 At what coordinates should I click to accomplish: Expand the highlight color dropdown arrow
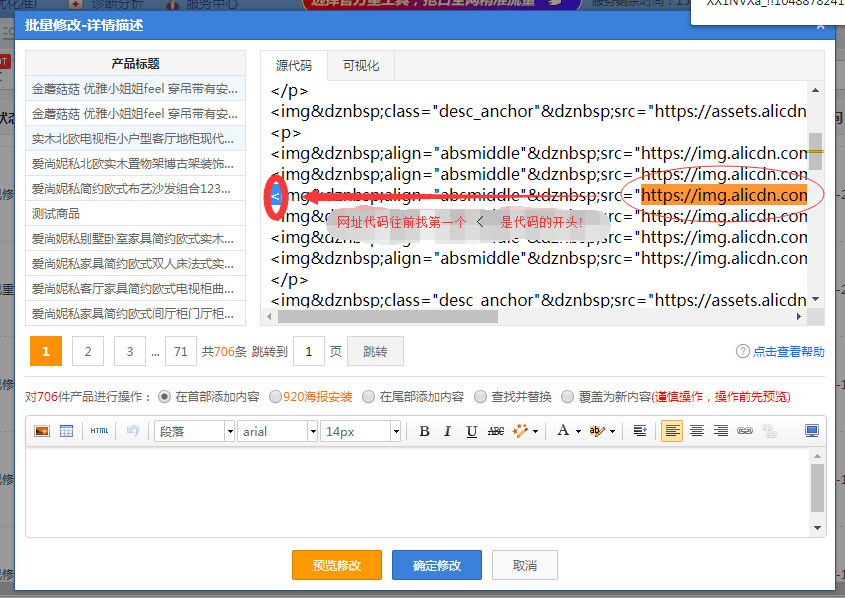(613, 432)
